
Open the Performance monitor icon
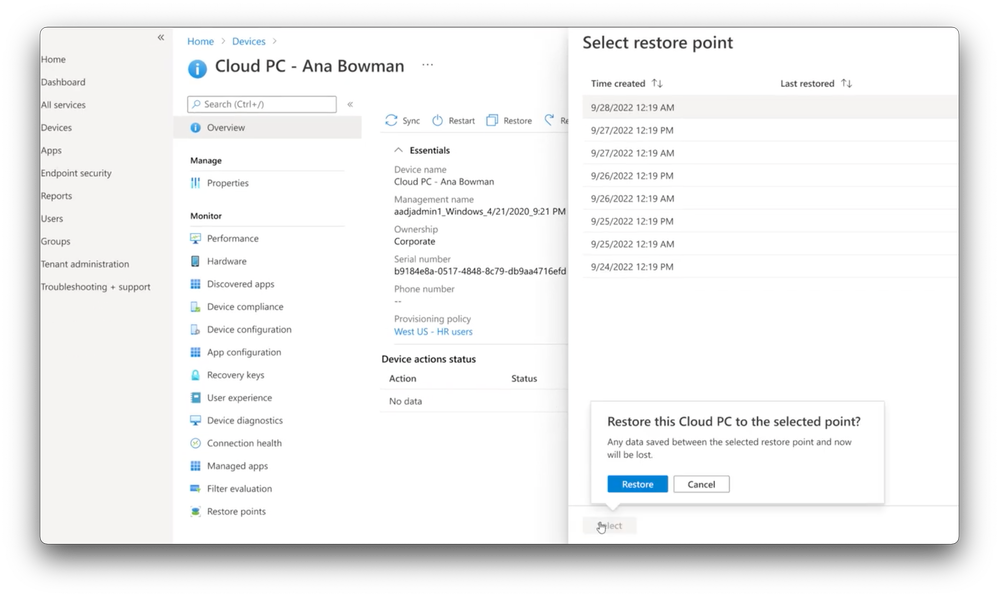[x=196, y=238]
